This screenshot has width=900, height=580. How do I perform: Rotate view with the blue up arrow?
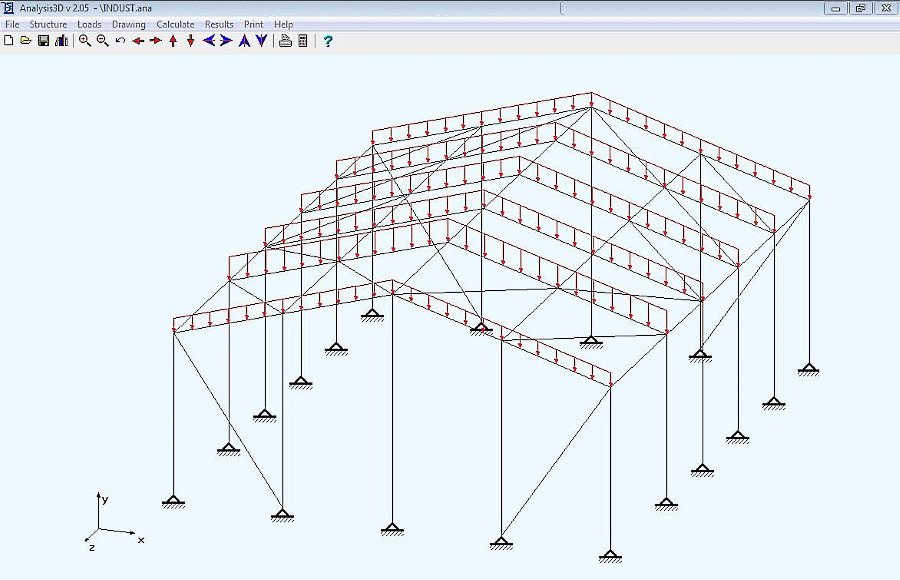[244, 41]
